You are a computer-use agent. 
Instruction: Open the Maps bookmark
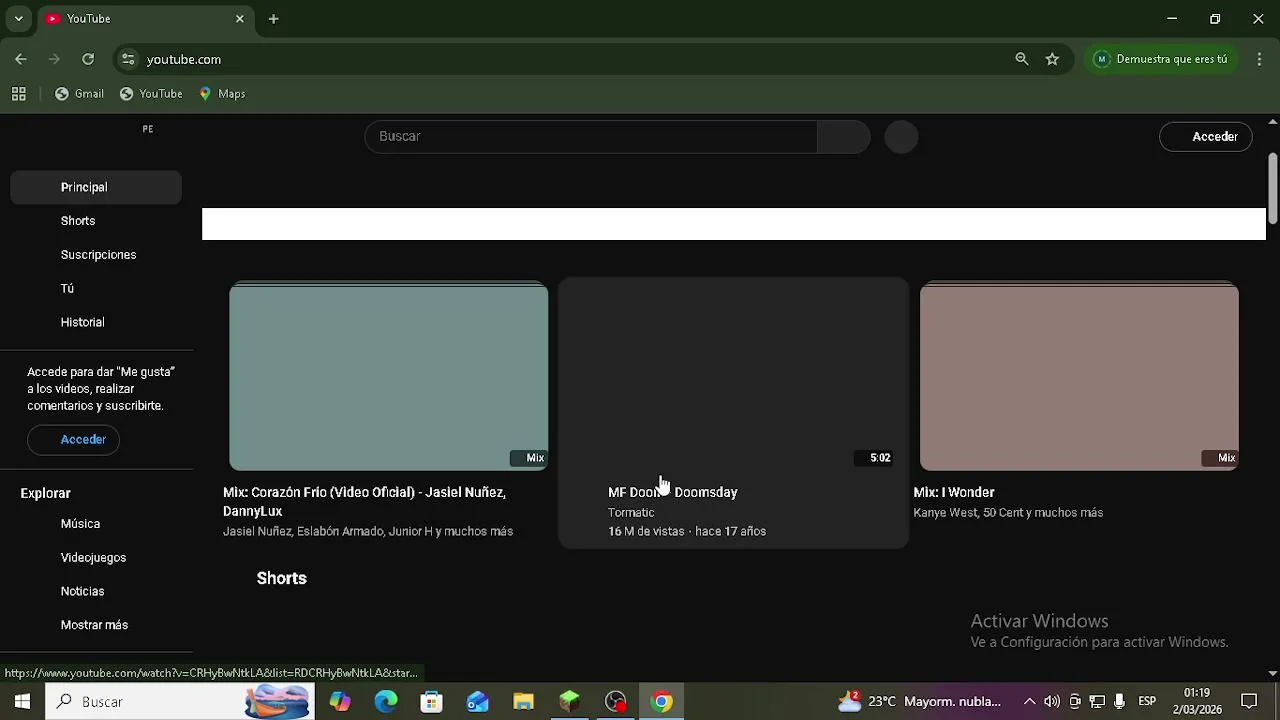[x=222, y=94]
